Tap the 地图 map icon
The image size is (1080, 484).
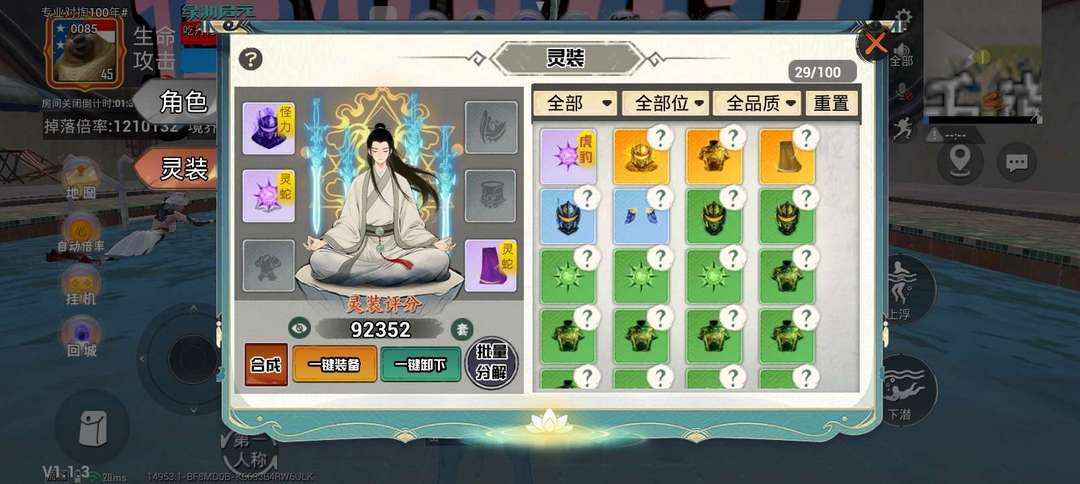81,180
